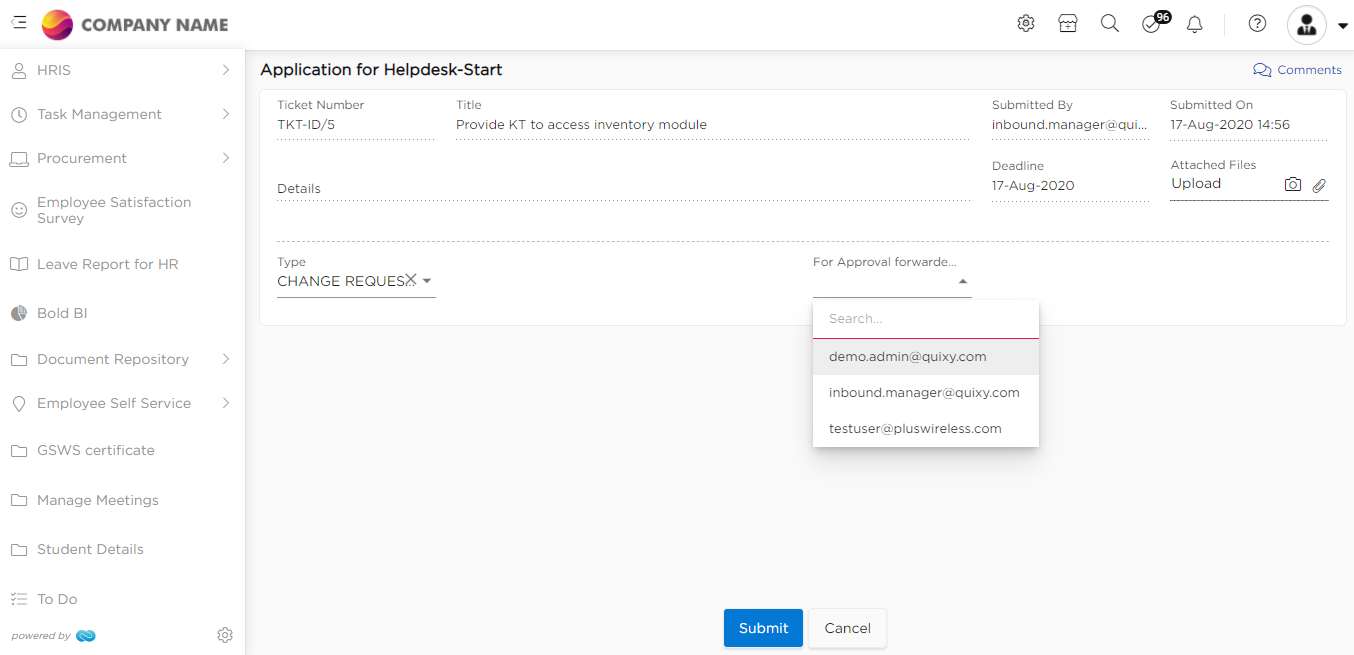Click the Procurement laptop icon
The height and width of the screenshot is (655, 1354).
(18, 159)
